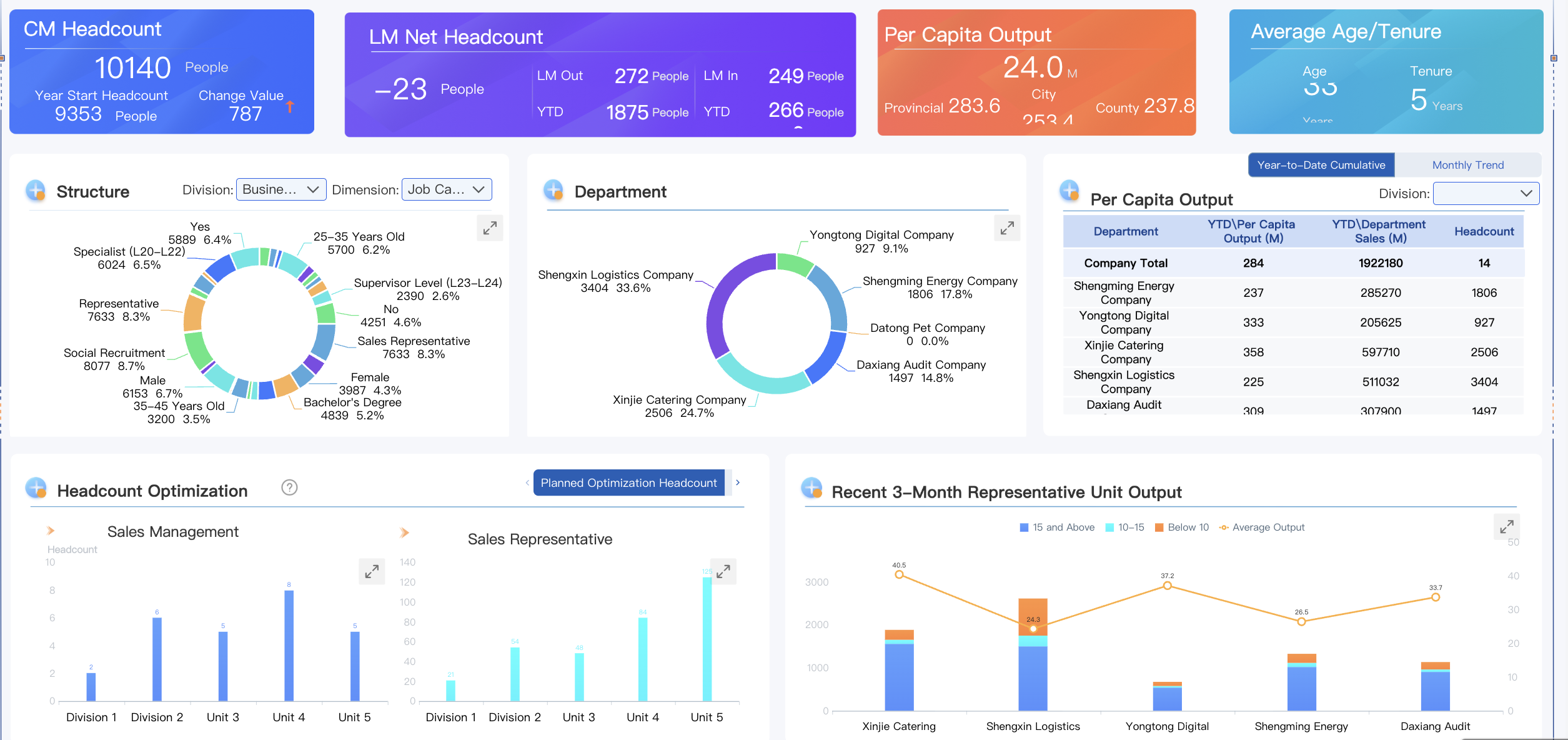Select the Yongtong Digital Company table row name
Screen dimensions: 1568x740
[1124, 322]
